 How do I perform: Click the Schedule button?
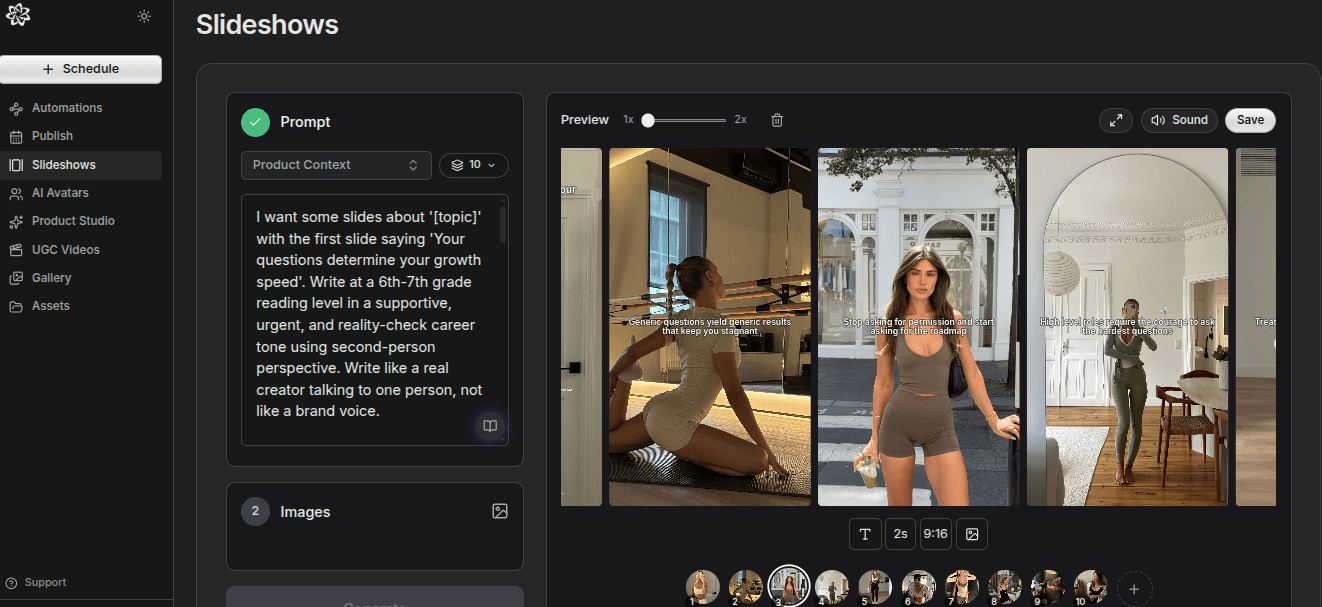click(81, 69)
